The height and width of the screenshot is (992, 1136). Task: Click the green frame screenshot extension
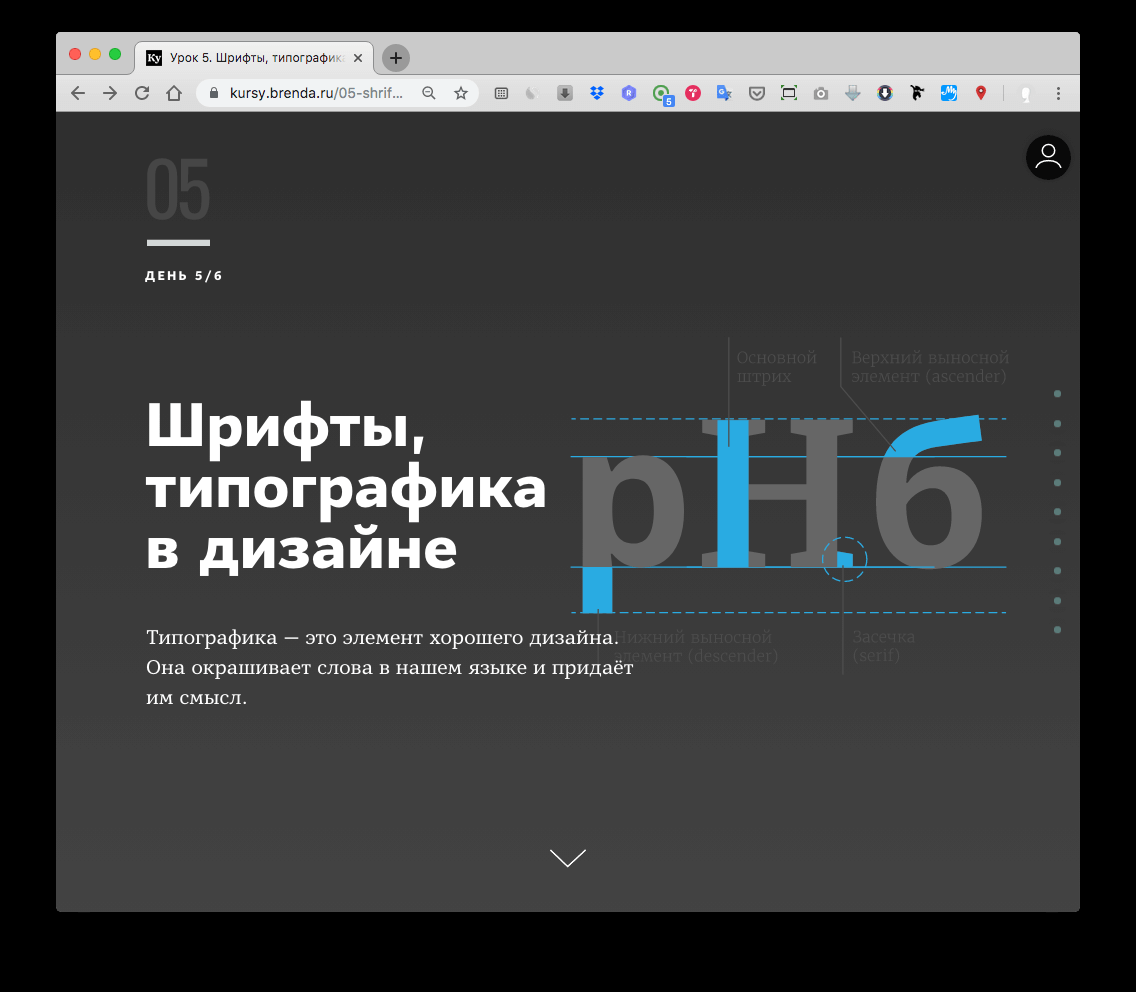[789, 93]
